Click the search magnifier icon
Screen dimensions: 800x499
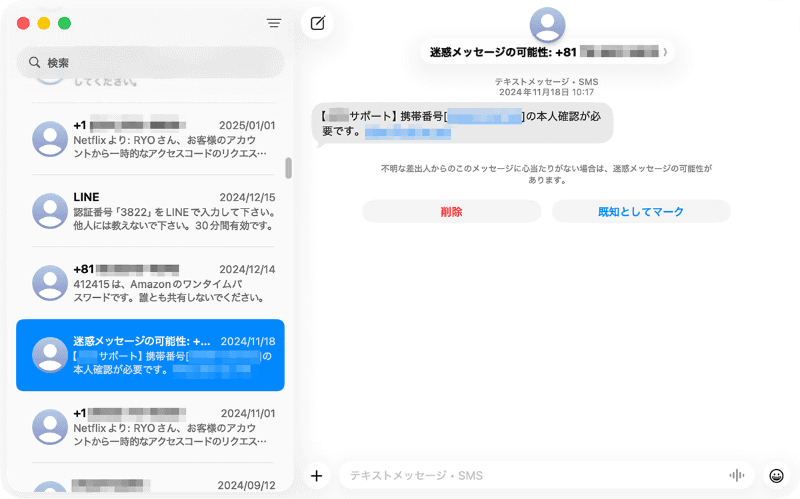point(34,62)
